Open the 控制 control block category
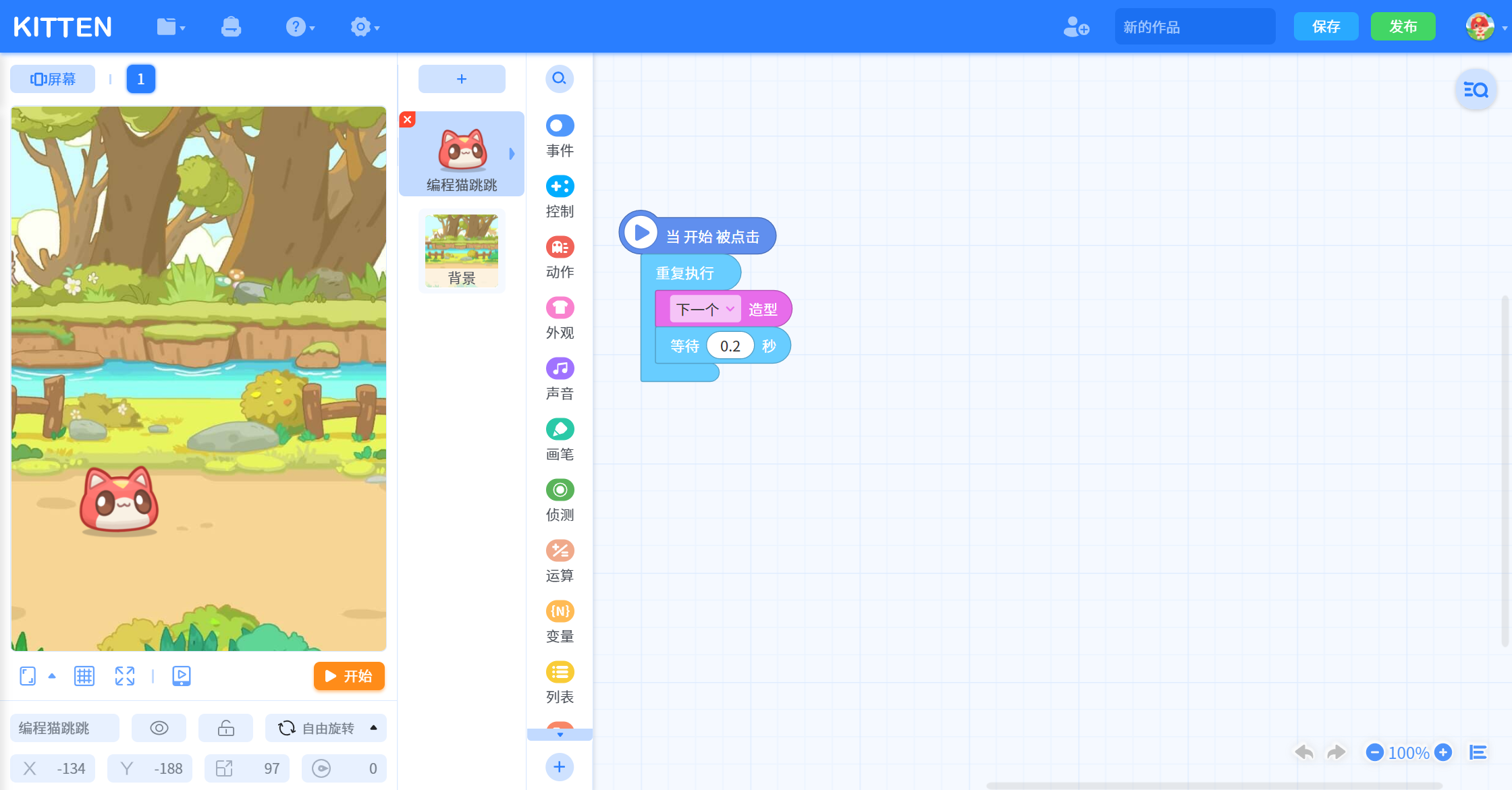 tap(560, 197)
